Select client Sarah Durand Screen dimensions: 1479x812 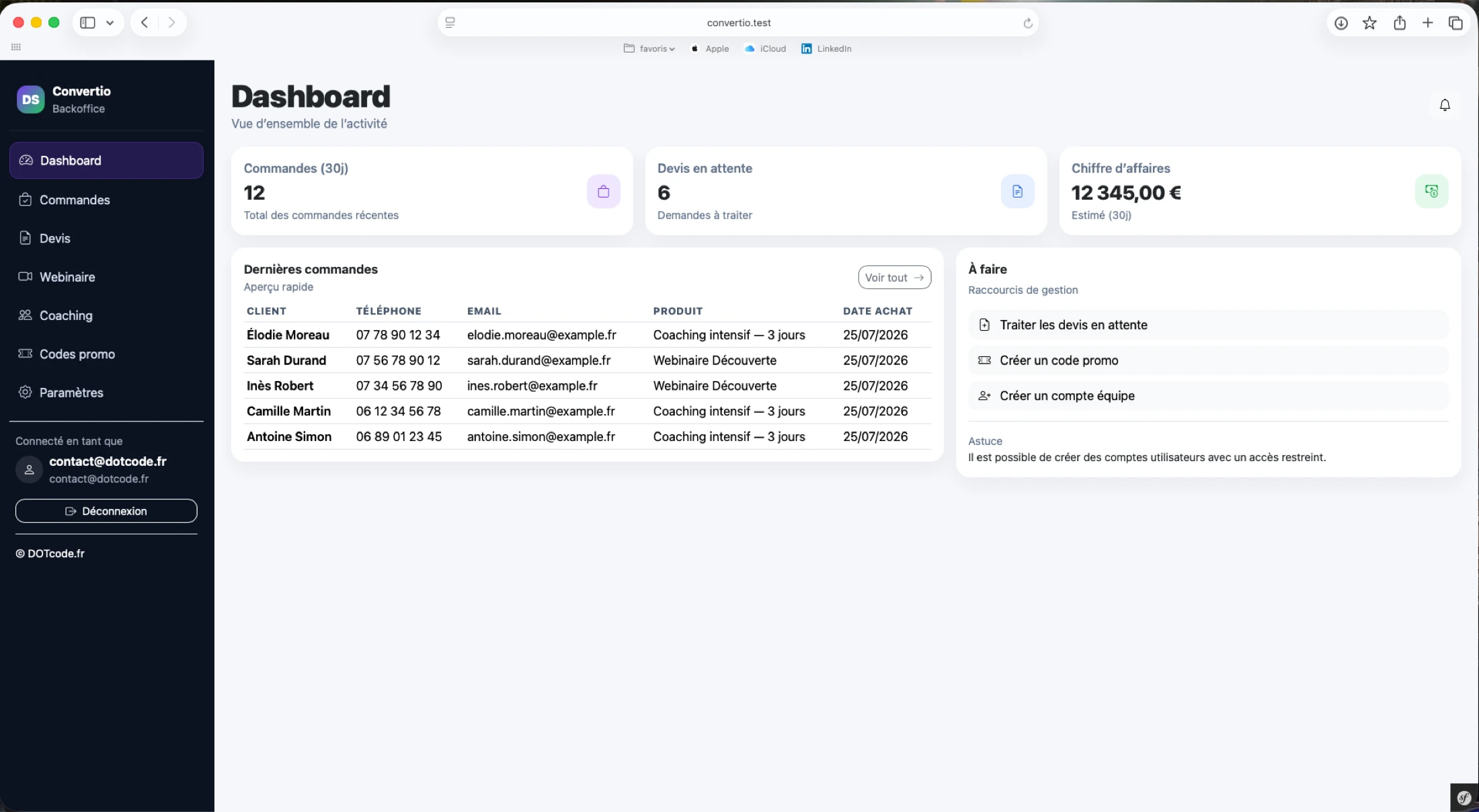click(286, 360)
